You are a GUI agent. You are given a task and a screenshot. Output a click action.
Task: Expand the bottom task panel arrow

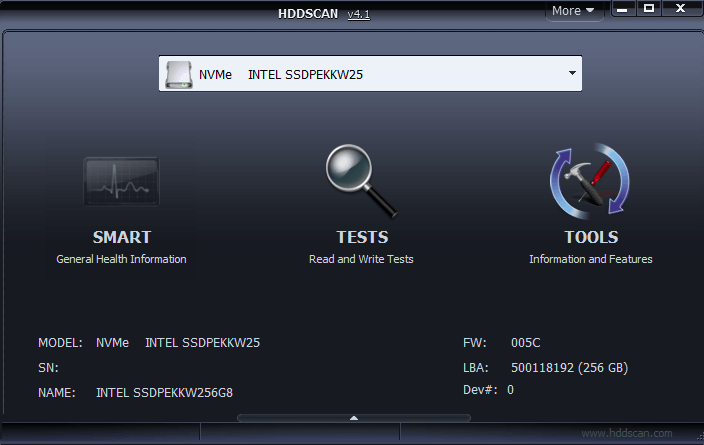352,417
